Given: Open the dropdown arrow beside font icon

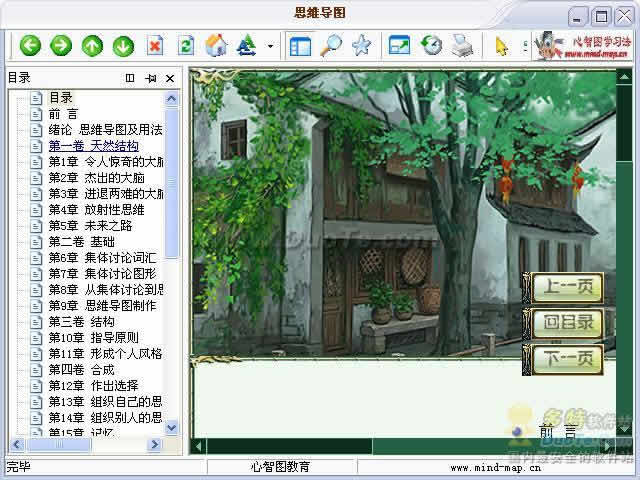Looking at the screenshot, I should (270, 46).
